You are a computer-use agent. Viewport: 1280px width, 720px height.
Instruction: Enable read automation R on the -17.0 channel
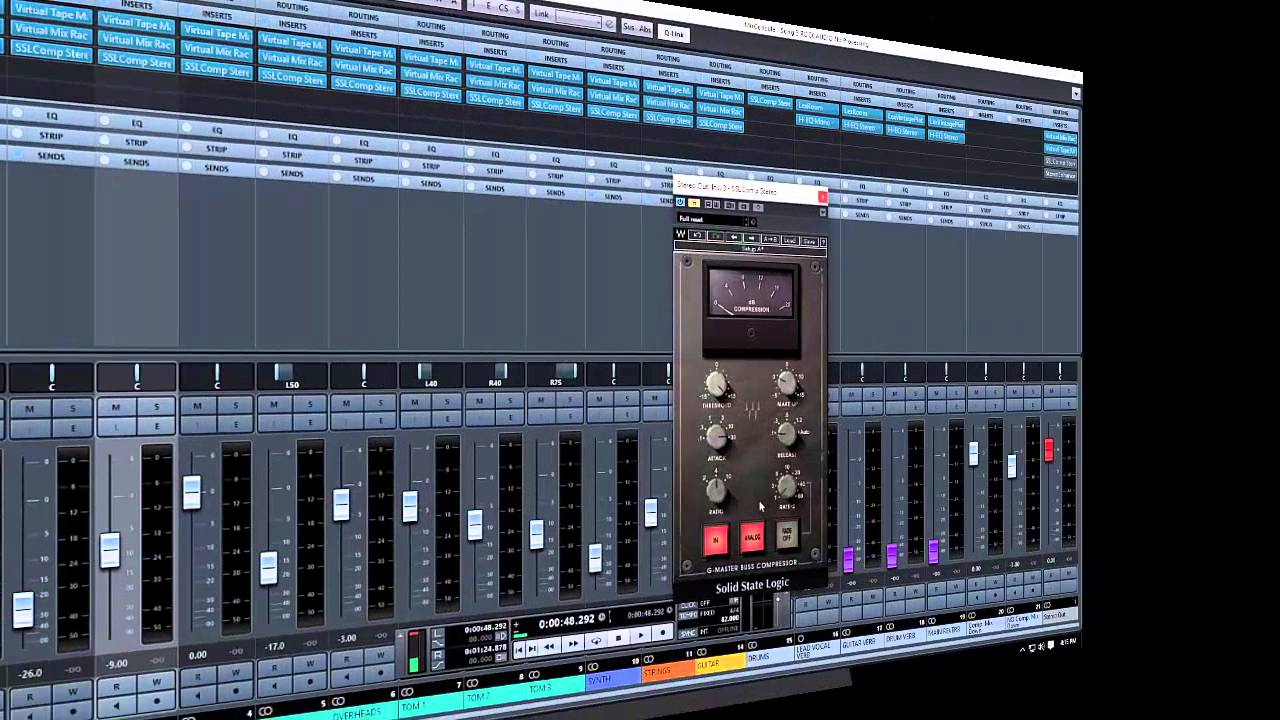(x=273, y=667)
